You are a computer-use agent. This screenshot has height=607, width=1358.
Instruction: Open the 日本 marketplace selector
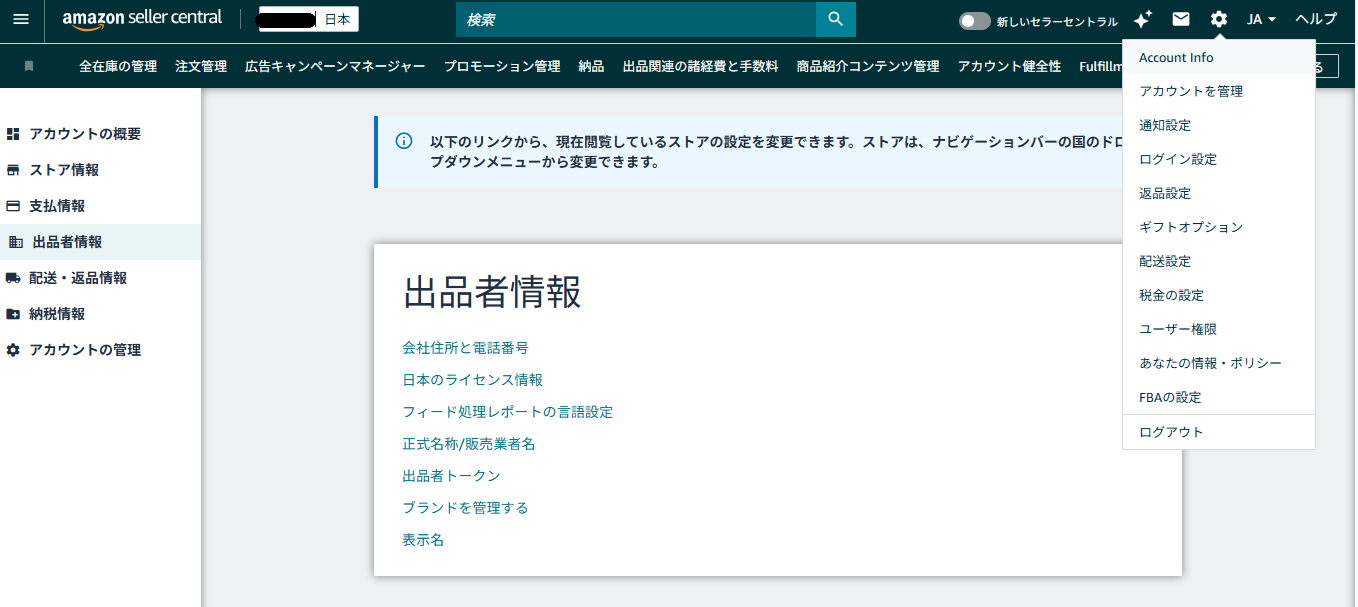point(337,19)
